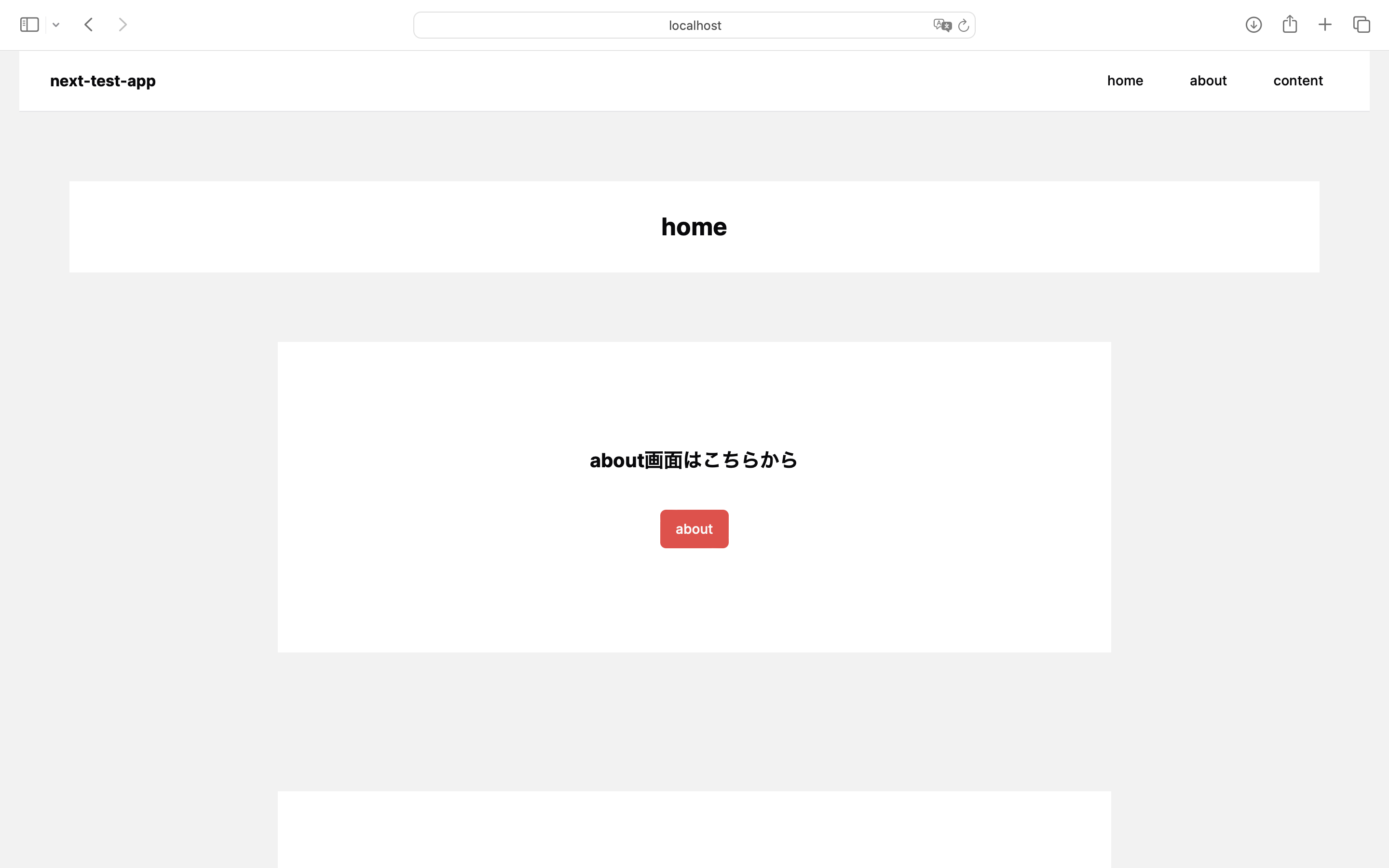Open a new tab with the plus icon

1325,24
